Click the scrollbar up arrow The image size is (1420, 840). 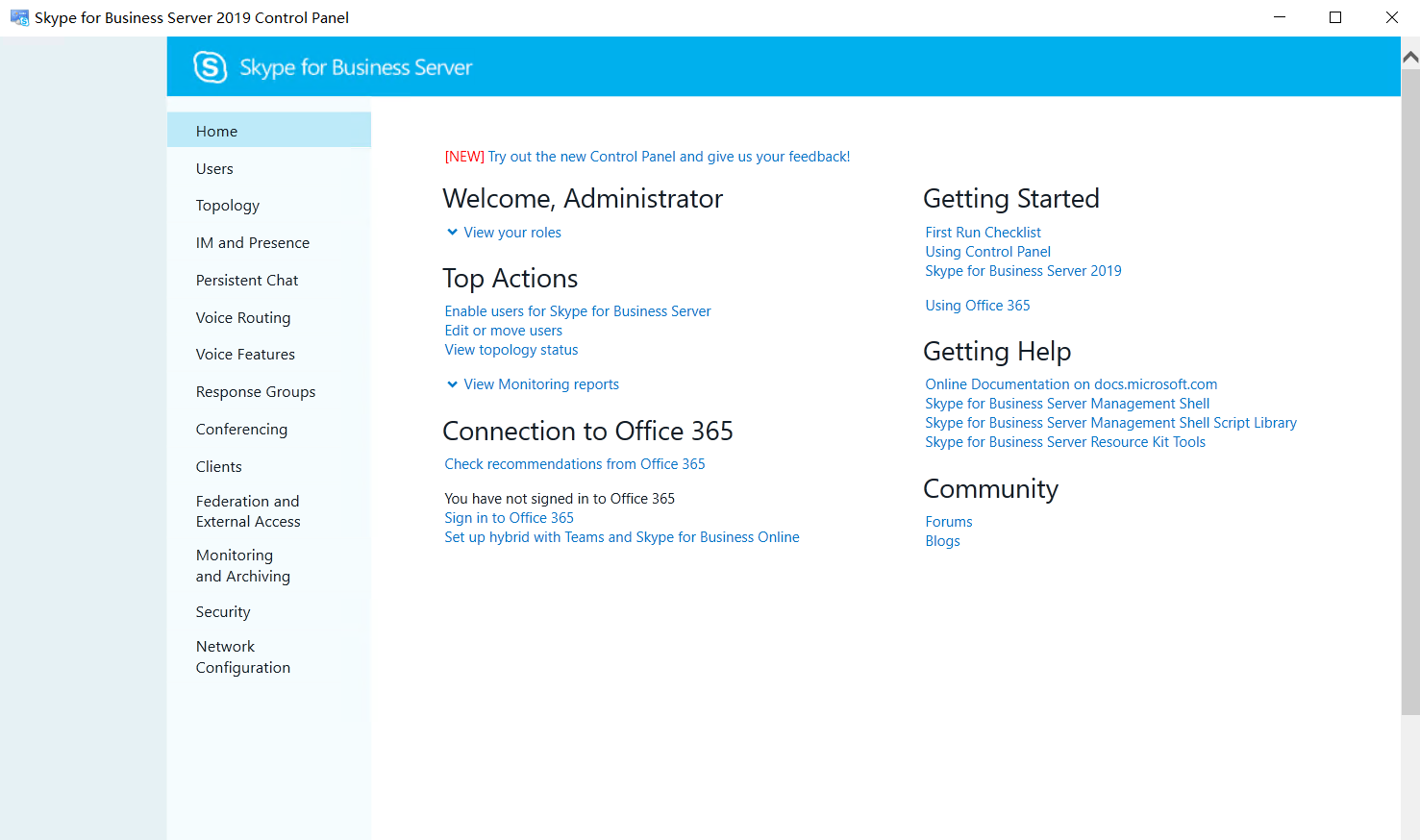point(1410,57)
